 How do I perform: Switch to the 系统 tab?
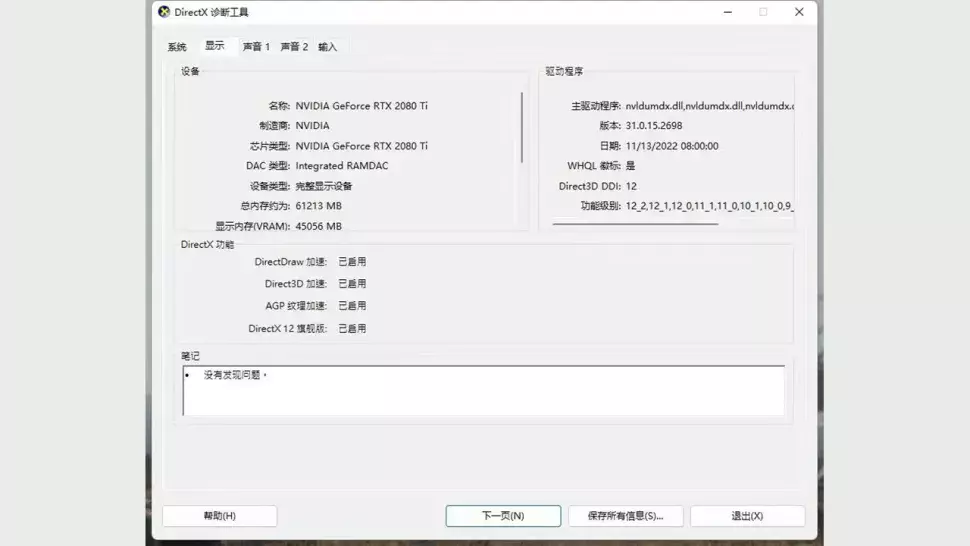(177, 47)
